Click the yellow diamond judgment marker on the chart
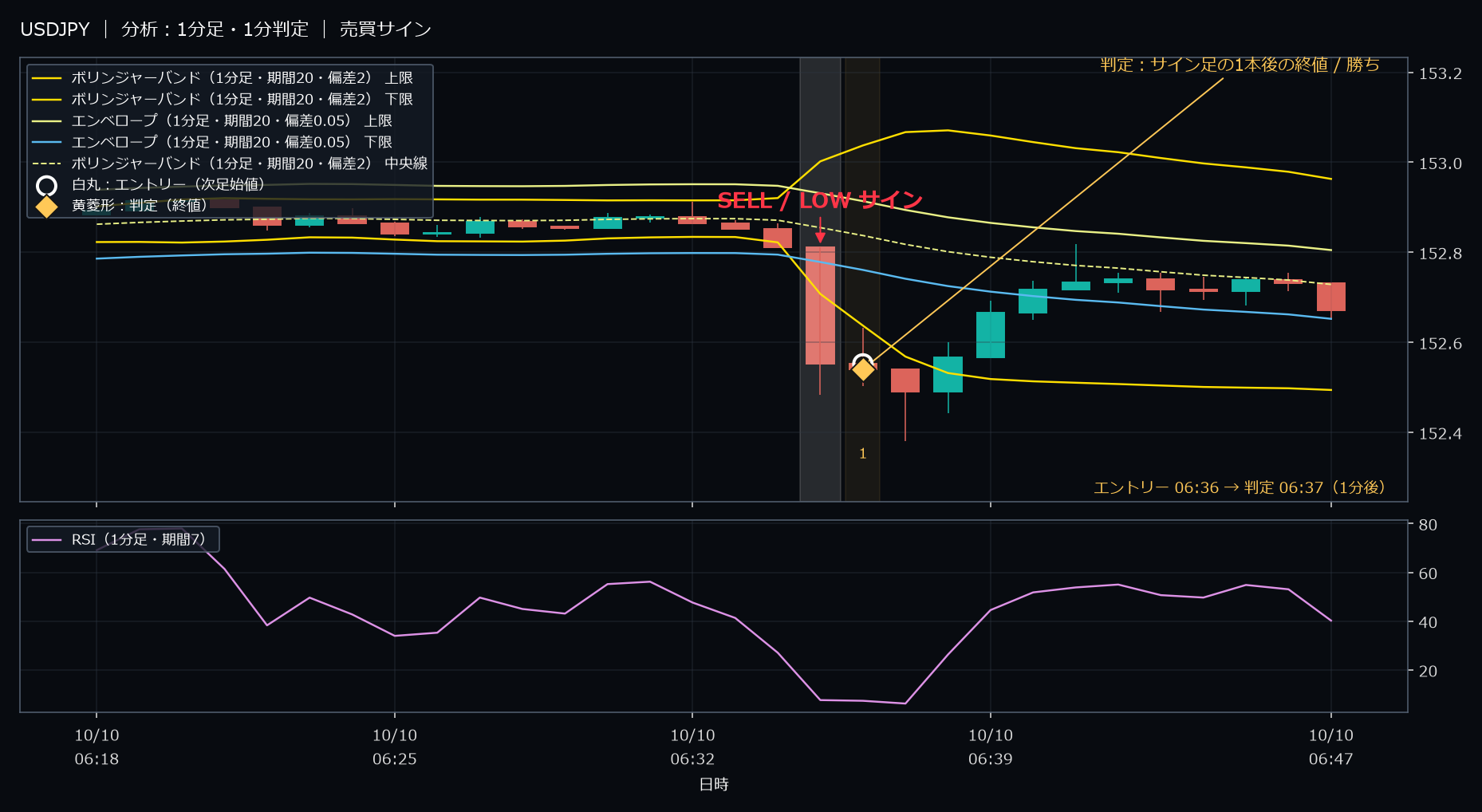 (x=863, y=369)
